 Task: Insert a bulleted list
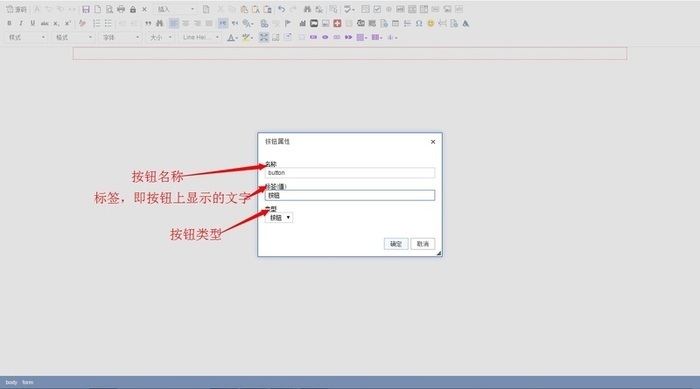(108, 23)
